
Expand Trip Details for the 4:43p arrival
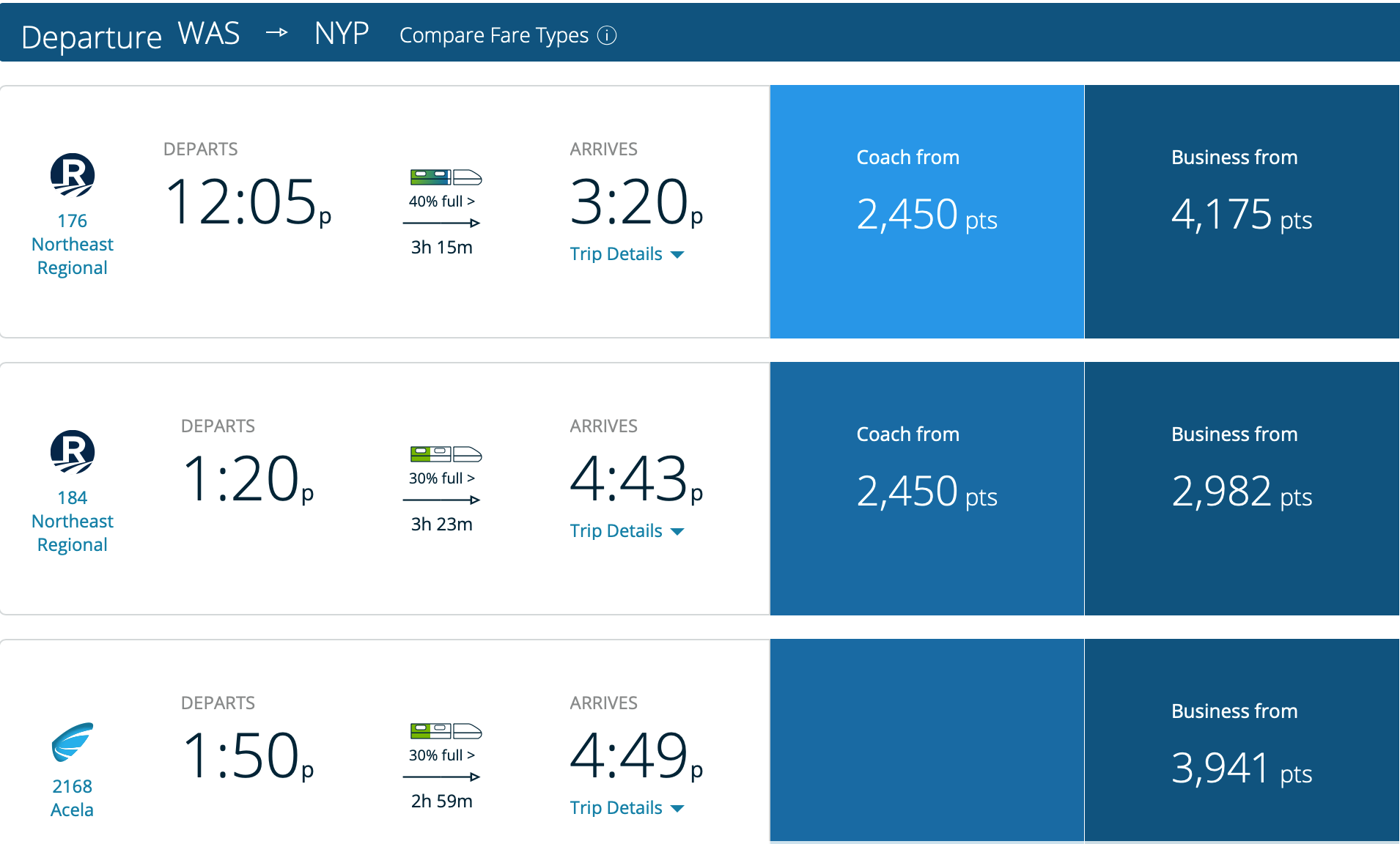[626, 531]
